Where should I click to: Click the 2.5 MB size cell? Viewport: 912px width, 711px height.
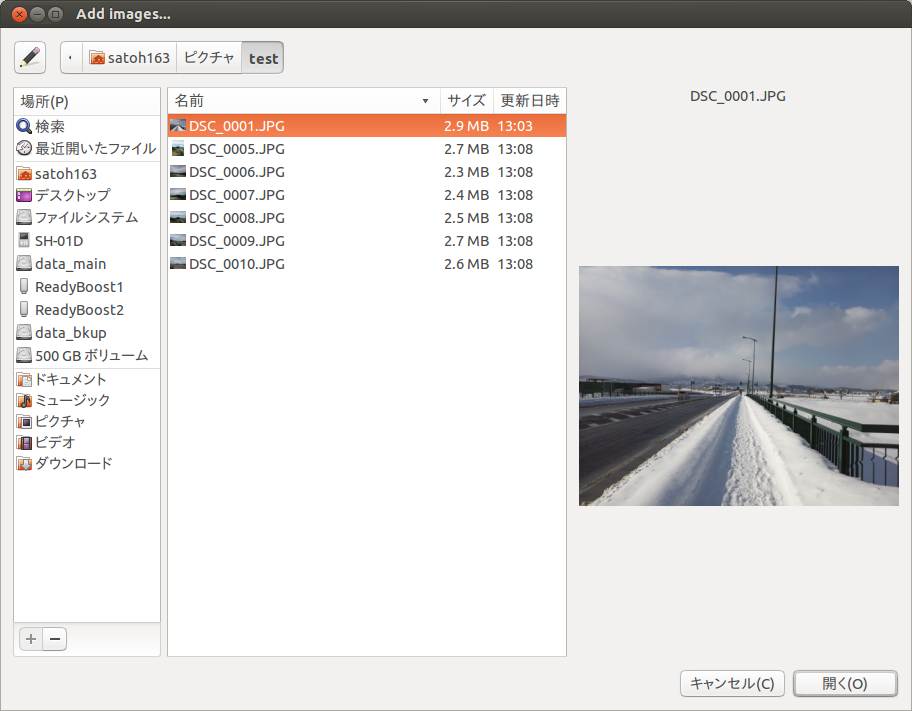[x=466, y=218]
